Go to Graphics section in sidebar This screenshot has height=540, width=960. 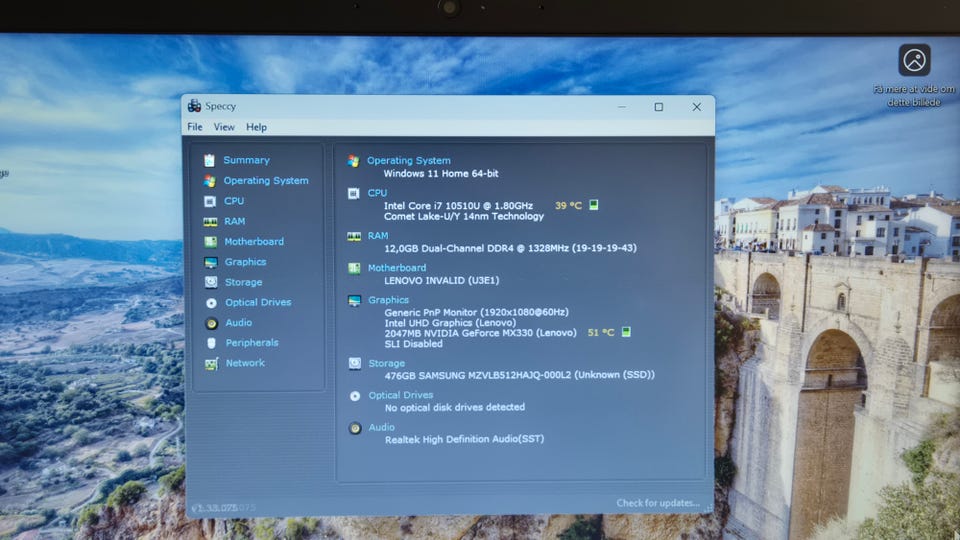point(245,261)
